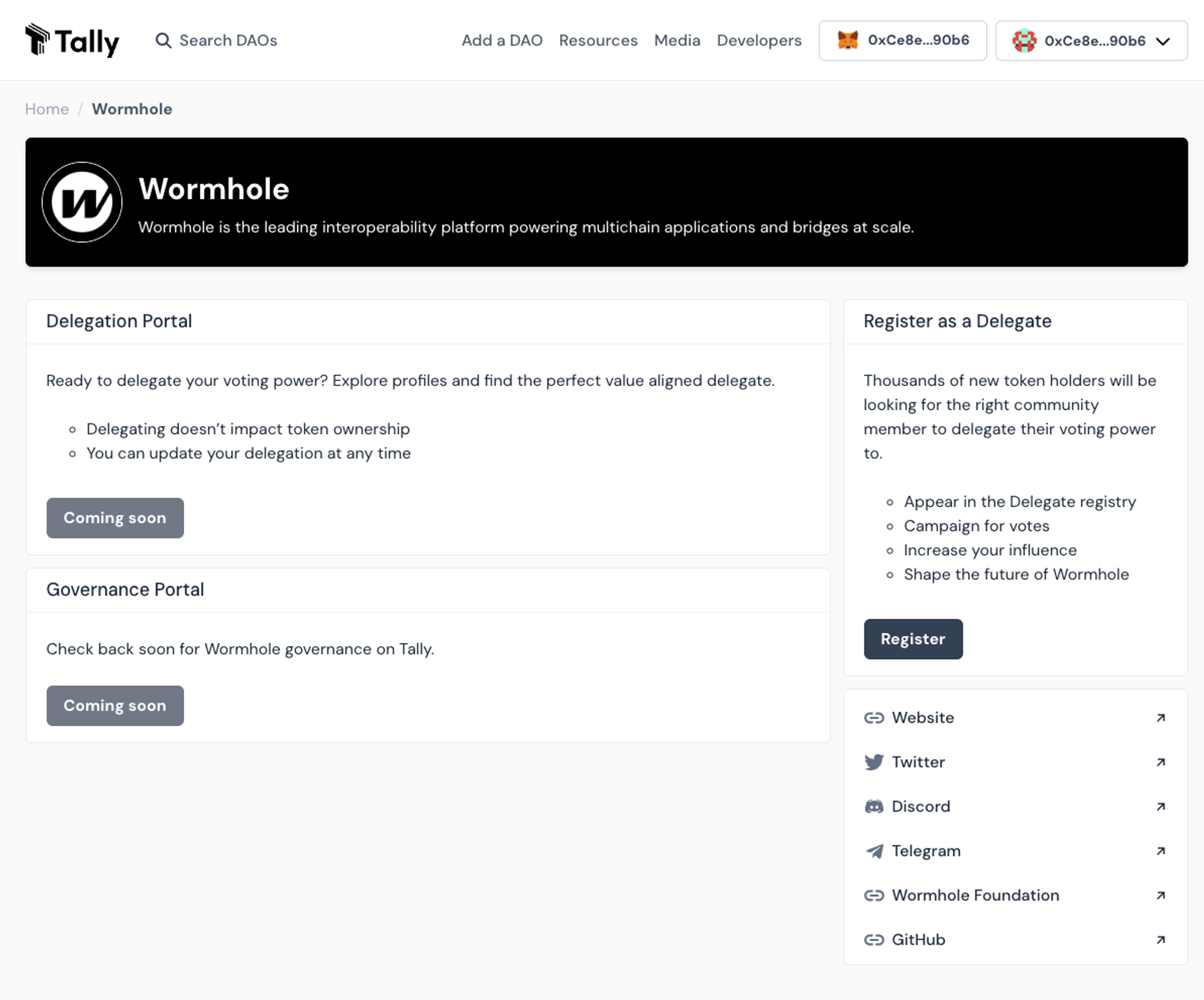1204x1000 pixels.
Task: Click the external arrow beside Twitter
Action: coord(1161,762)
